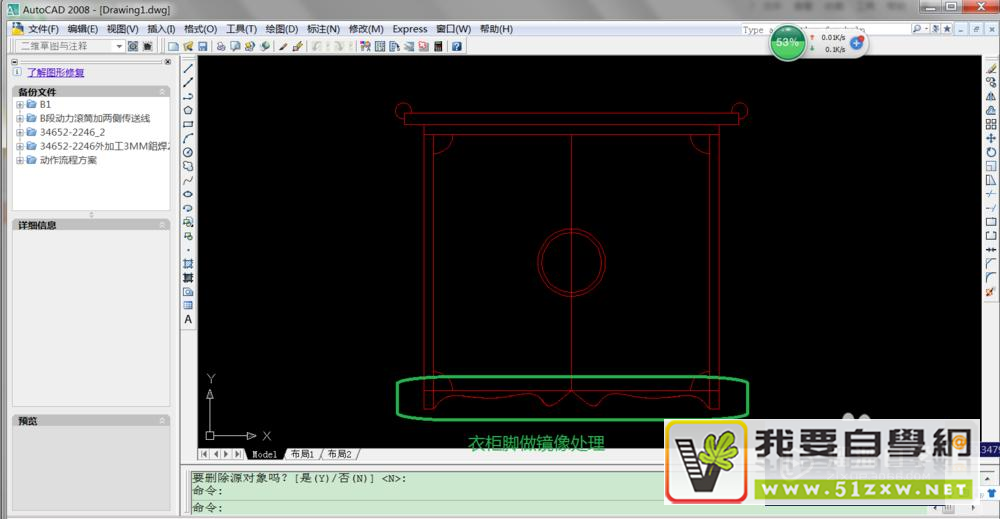Select the Polygon tool
This screenshot has height=519, width=1000.
tap(188, 110)
